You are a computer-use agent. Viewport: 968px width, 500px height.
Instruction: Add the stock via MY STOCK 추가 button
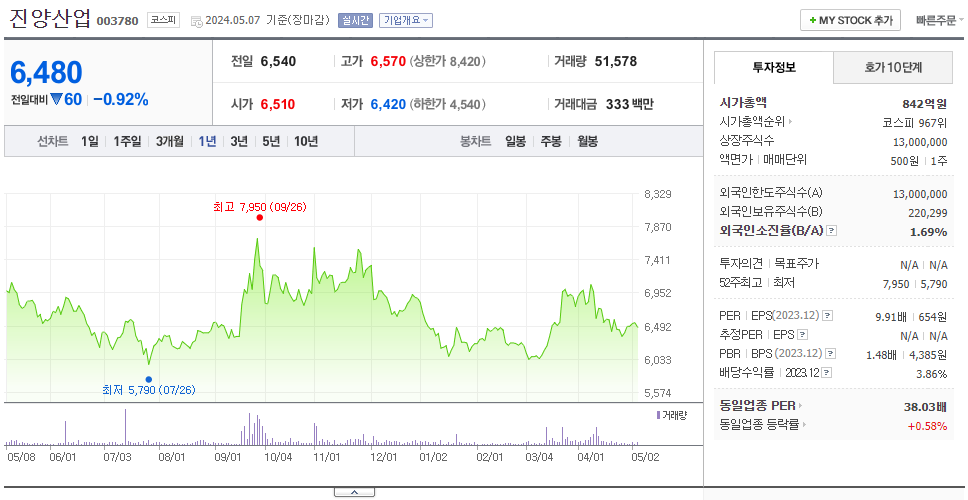tap(851, 20)
